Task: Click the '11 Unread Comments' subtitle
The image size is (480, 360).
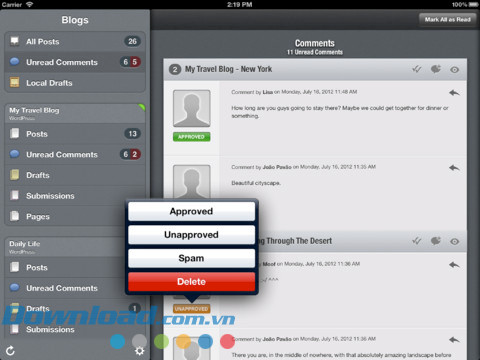Action: click(315, 52)
